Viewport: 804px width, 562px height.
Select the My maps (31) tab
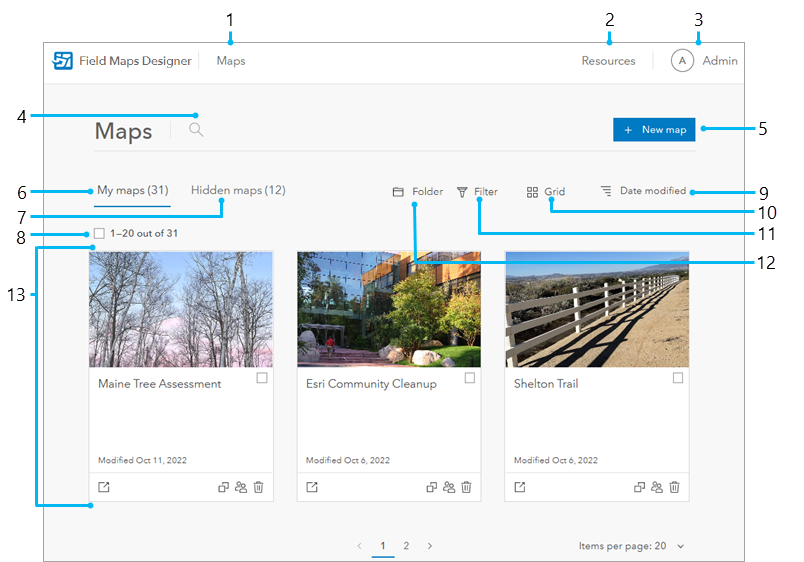132,190
